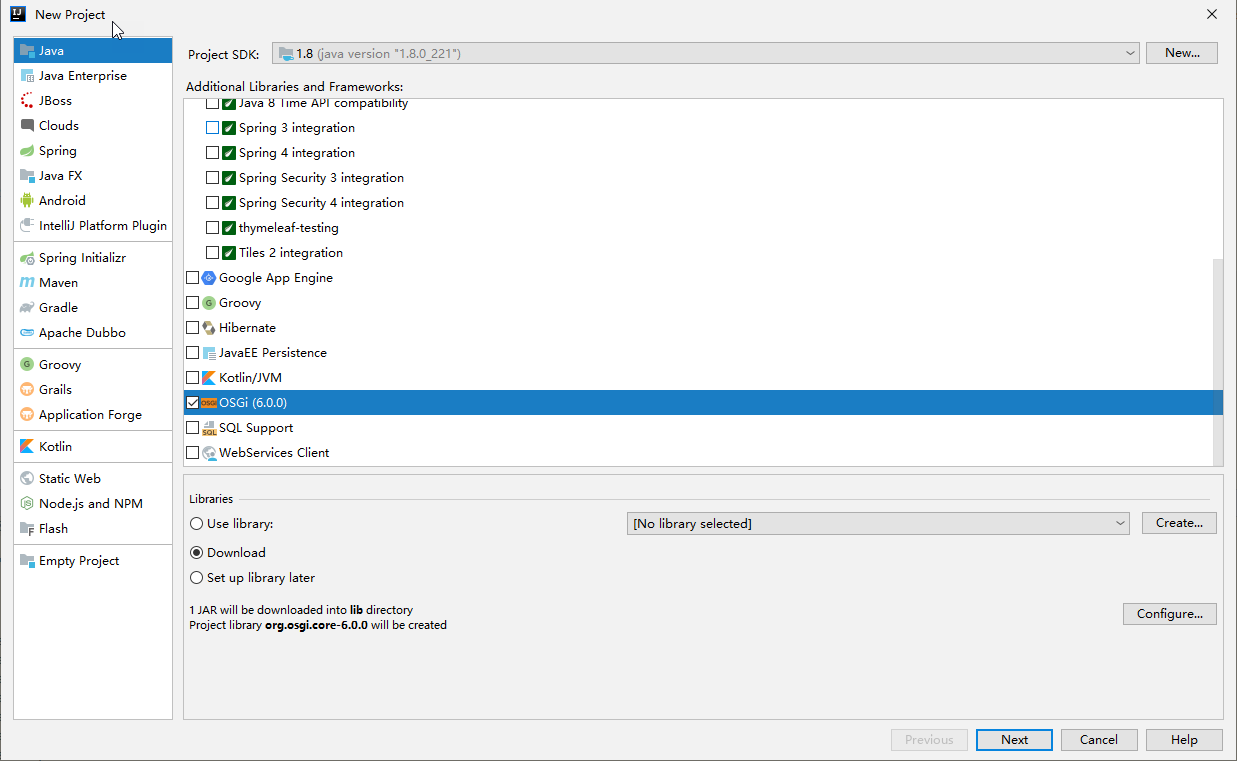This screenshot has width=1237, height=761.
Task: Choose the Android robot icon
Action: (x=27, y=201)
